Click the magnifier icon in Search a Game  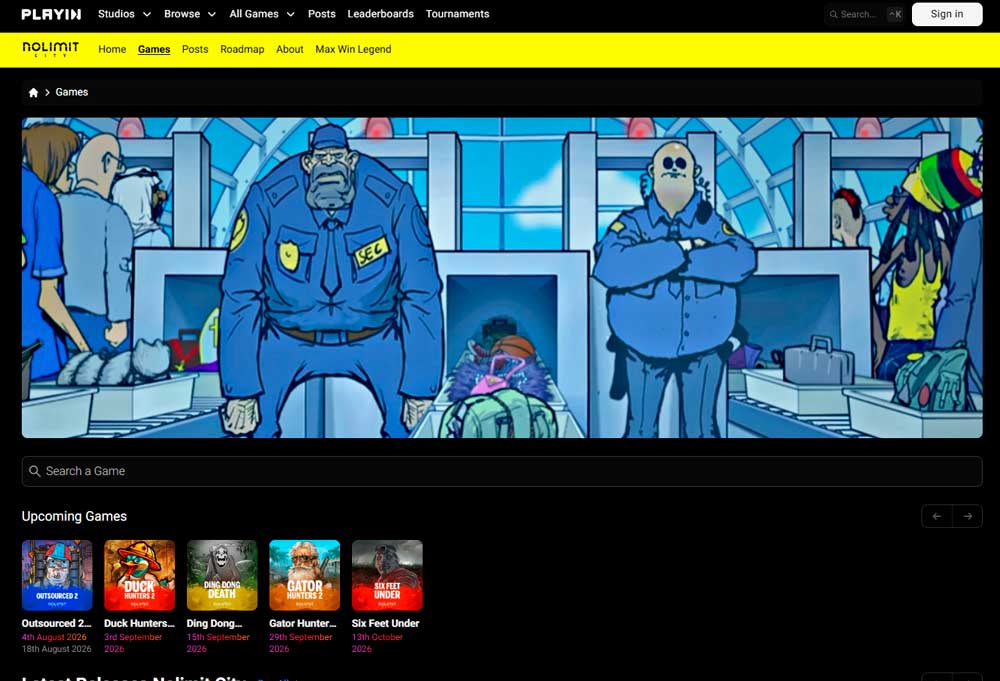pos(35,471)
